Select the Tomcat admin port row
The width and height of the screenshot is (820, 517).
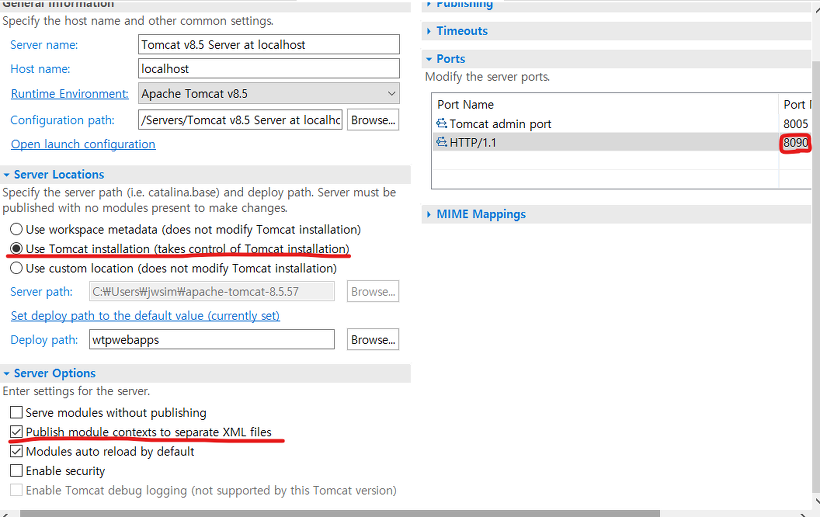coord(622,123)
